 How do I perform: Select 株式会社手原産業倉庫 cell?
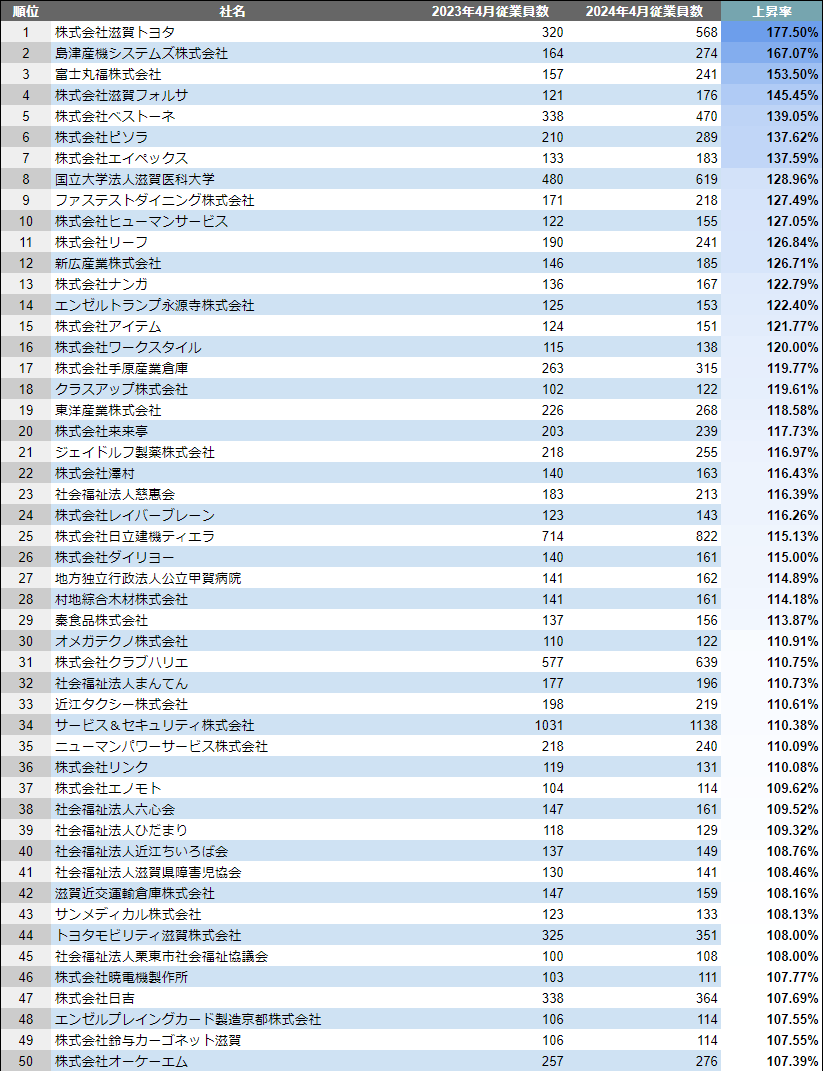(x=233, y=368)
